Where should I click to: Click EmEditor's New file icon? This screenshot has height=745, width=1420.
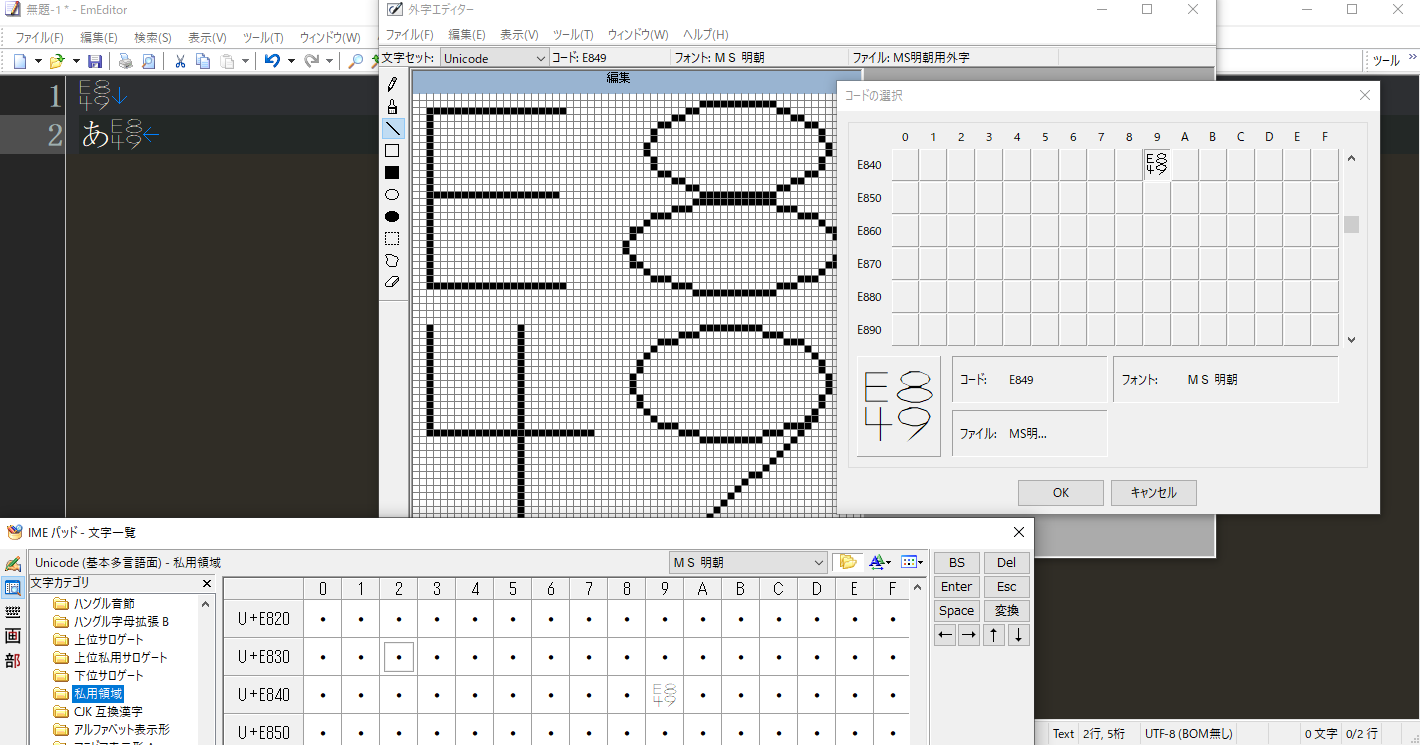20,61
